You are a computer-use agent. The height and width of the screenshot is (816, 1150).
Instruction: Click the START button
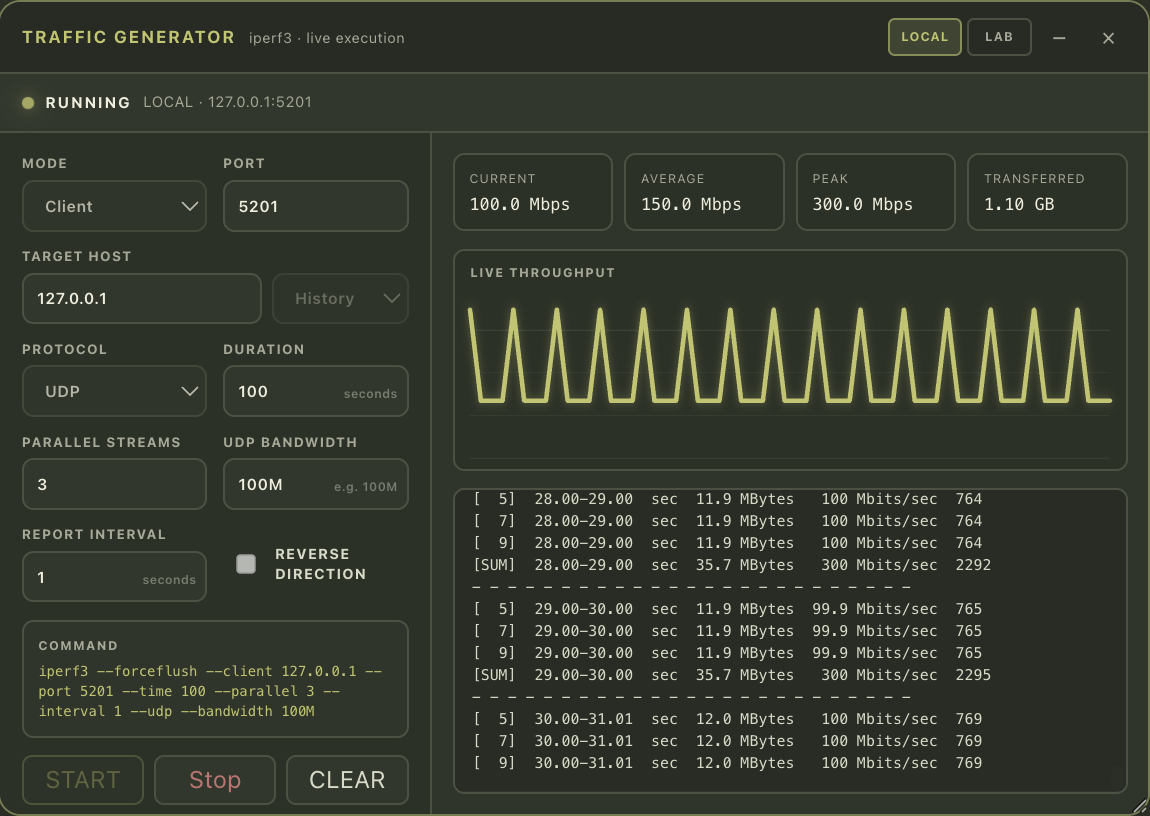point(83,780)
